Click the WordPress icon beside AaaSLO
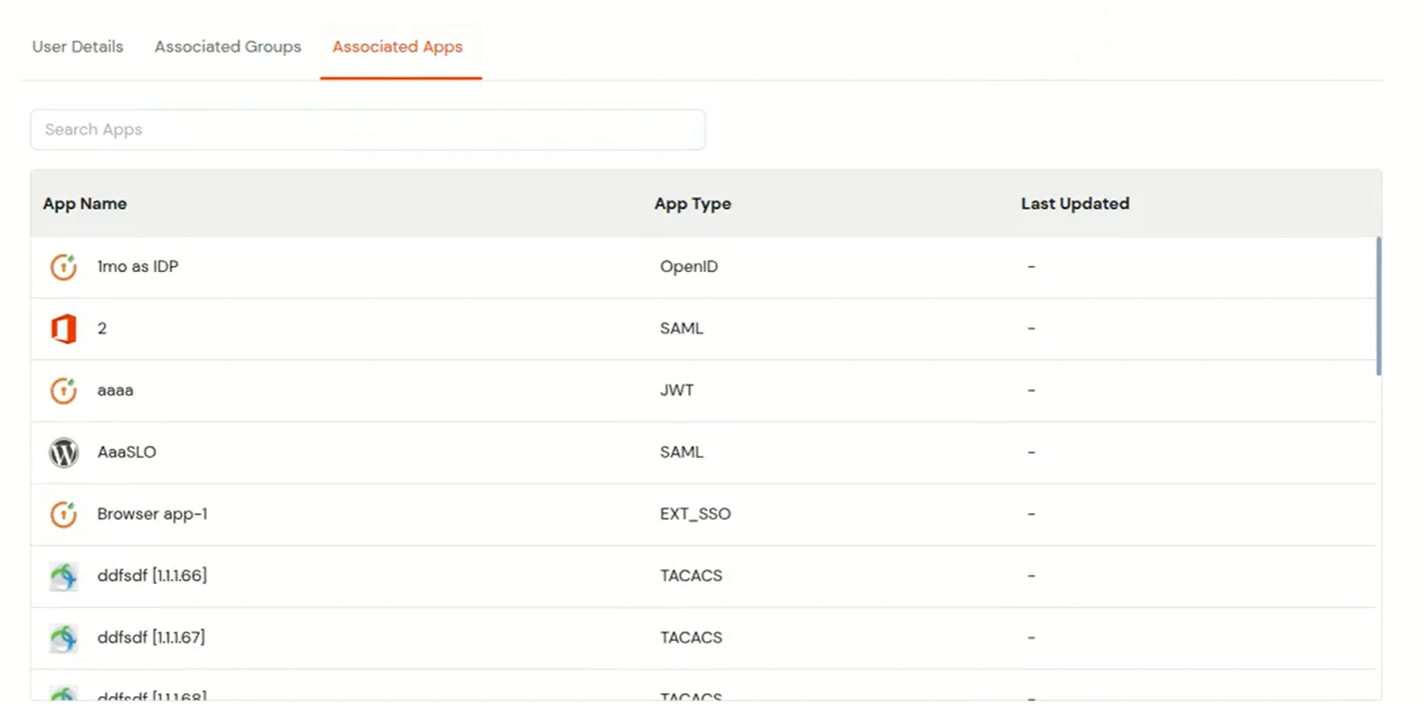The width and height of the screenshot is (1423, 704). click(64, 453)
